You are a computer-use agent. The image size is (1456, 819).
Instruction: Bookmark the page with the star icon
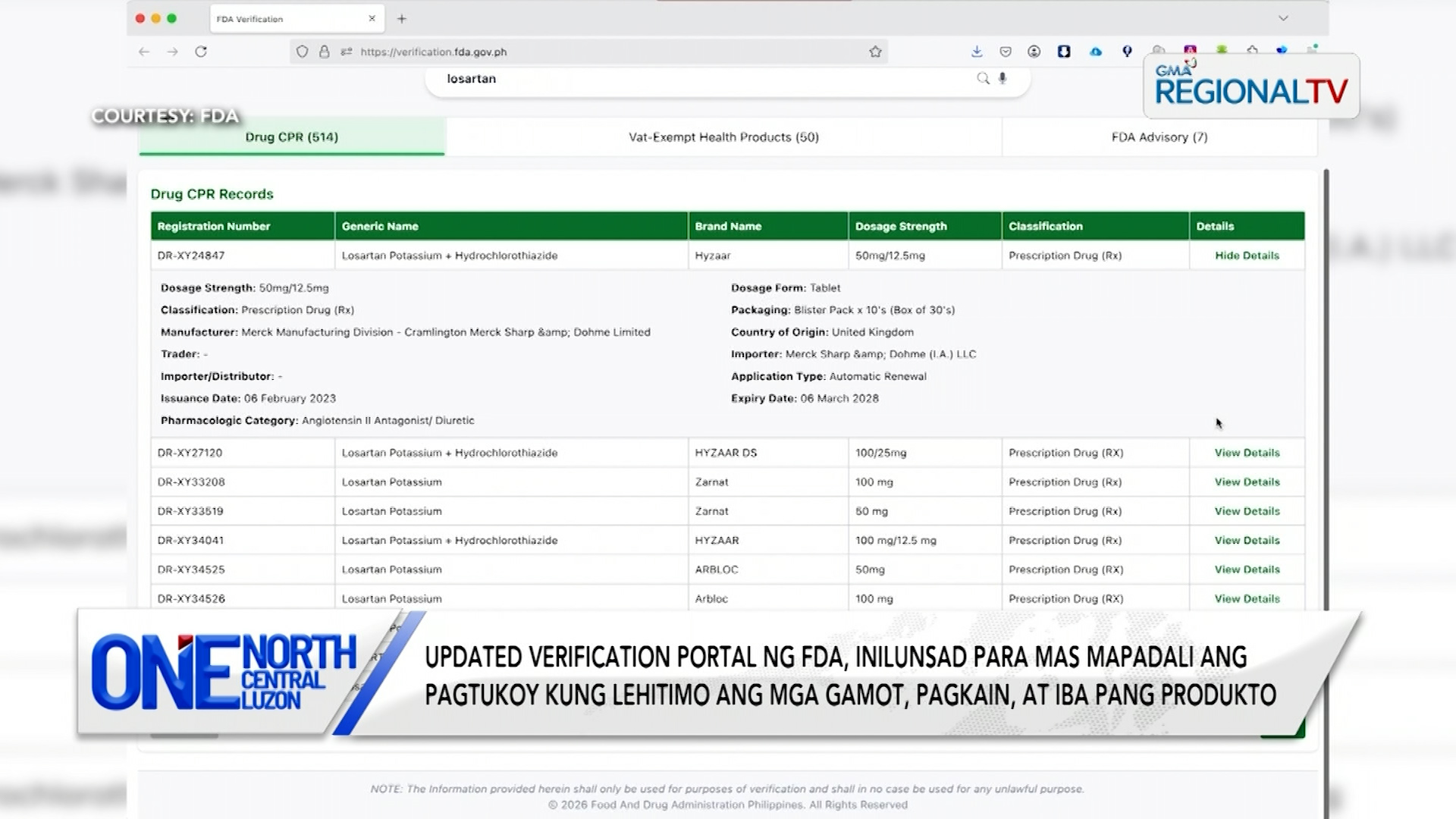pyautogui.click(x=876, y=52)
